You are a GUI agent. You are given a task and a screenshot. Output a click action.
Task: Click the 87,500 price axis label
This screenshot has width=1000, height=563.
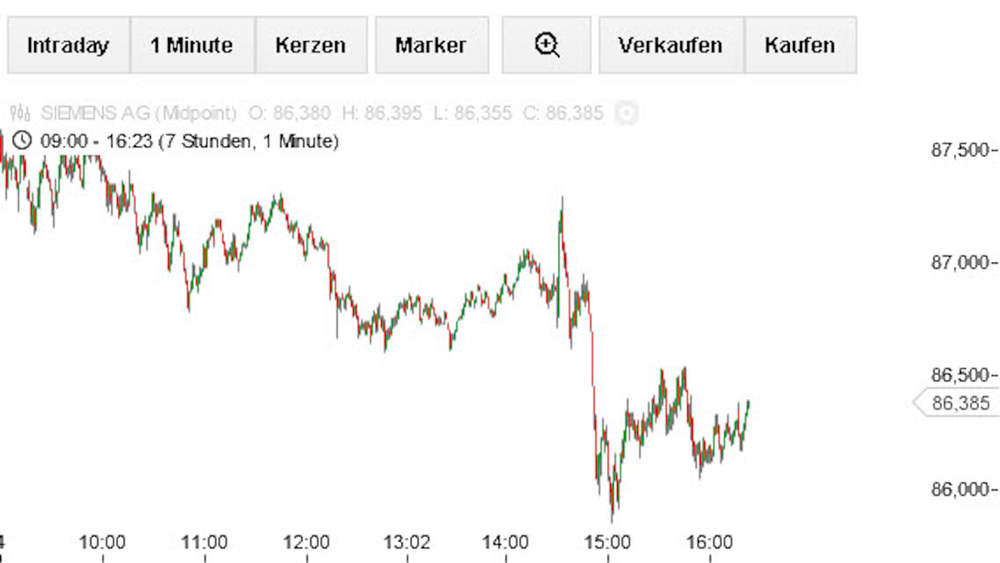coord(961,150)
